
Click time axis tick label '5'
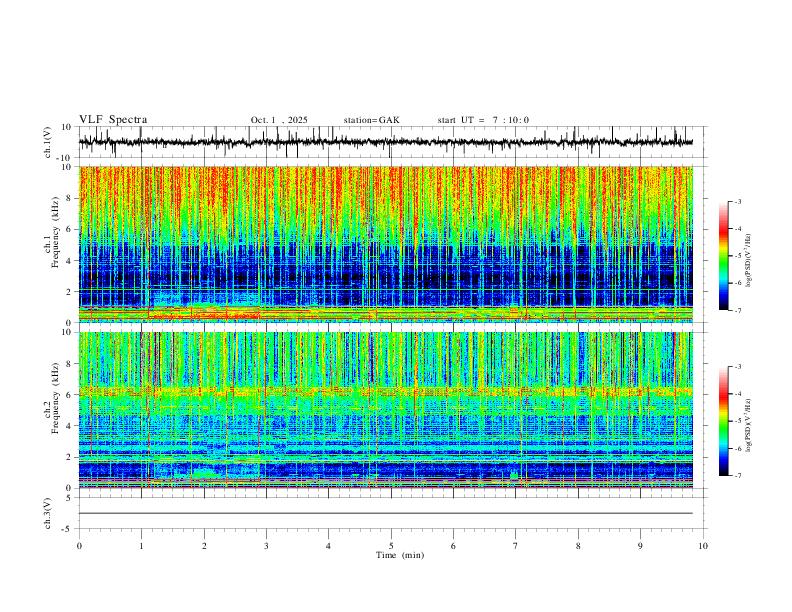391,546
